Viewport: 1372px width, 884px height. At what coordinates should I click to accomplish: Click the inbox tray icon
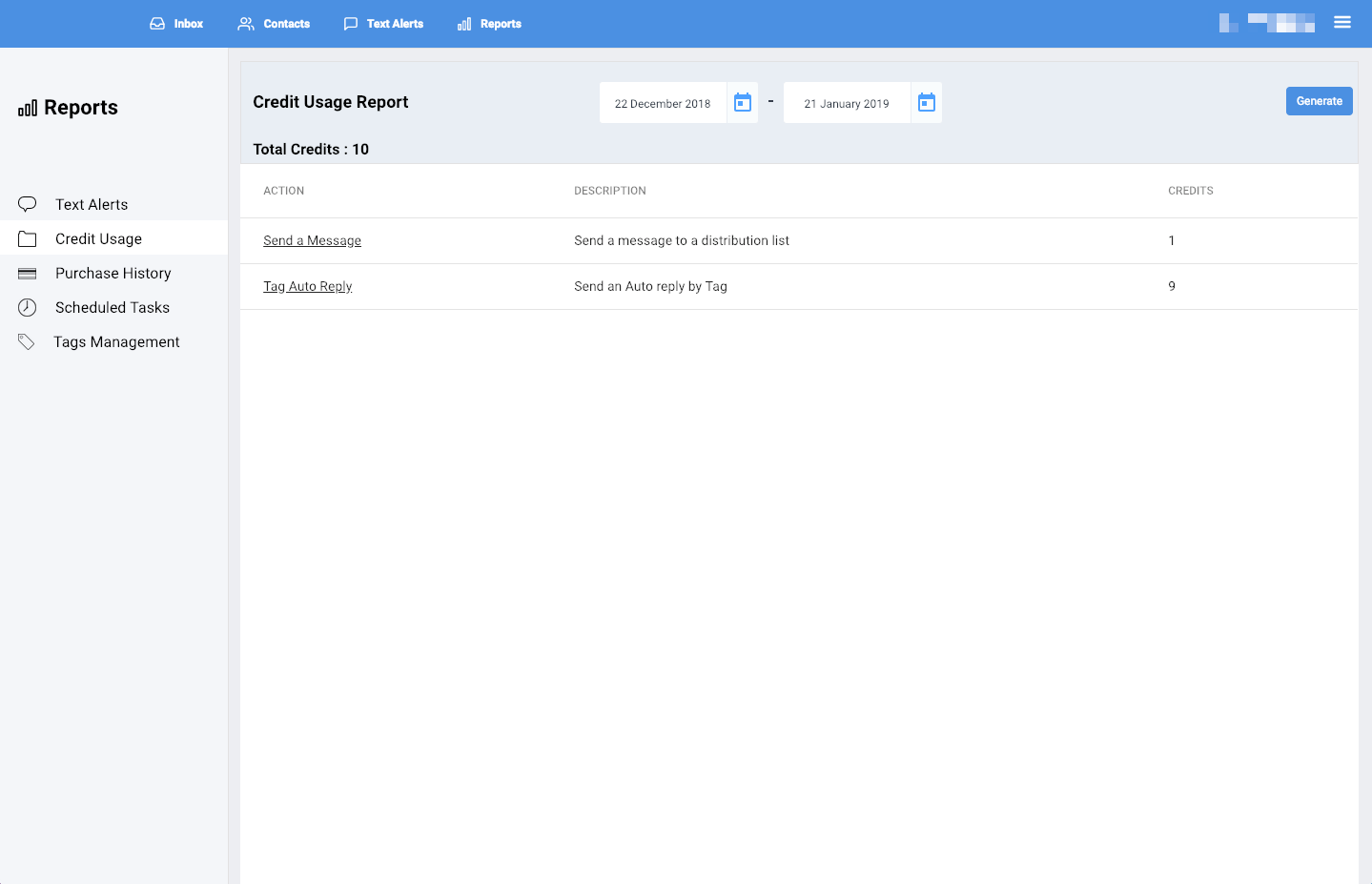point(157,24)
